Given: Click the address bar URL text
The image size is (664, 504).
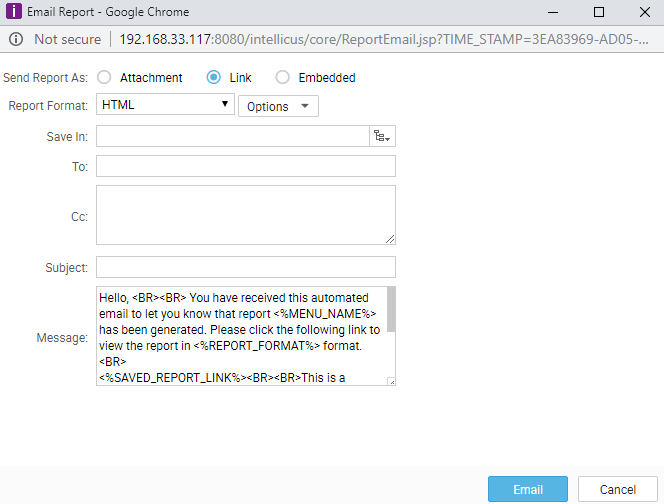Looking at the screenshot, I should pos(384,39).
